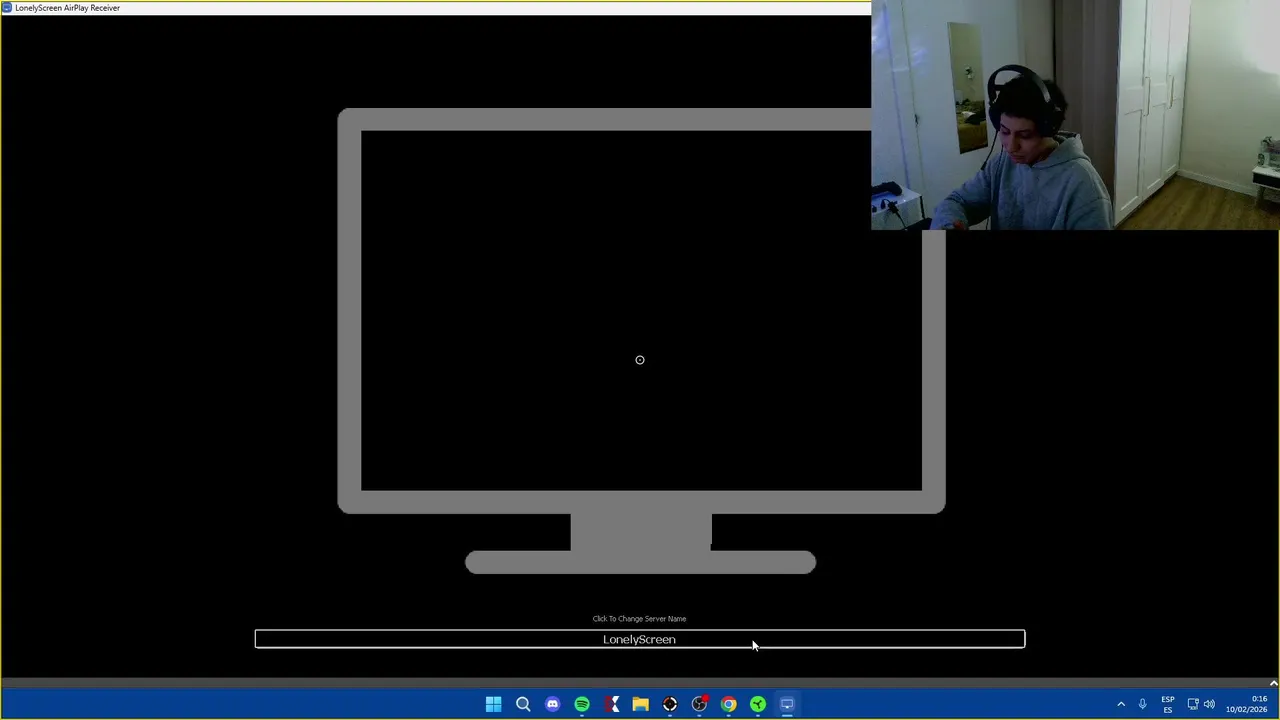Click the green round taskbar app icon
1280x720 pixels.
click(x=758, y=704)
